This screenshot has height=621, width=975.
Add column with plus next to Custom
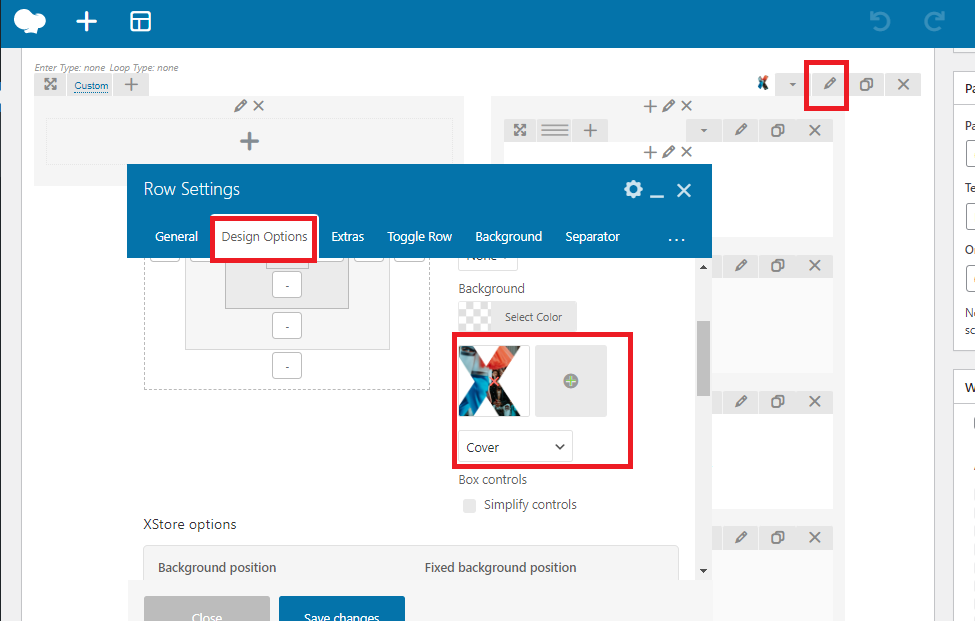131,84
